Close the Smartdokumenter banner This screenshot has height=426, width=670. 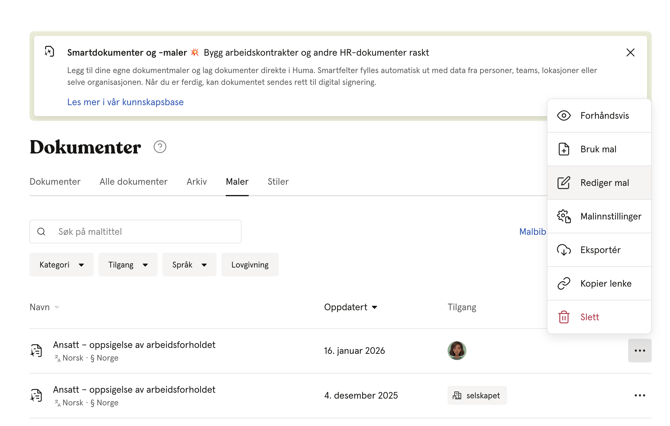pyautogui.click(x=630, y=53)
